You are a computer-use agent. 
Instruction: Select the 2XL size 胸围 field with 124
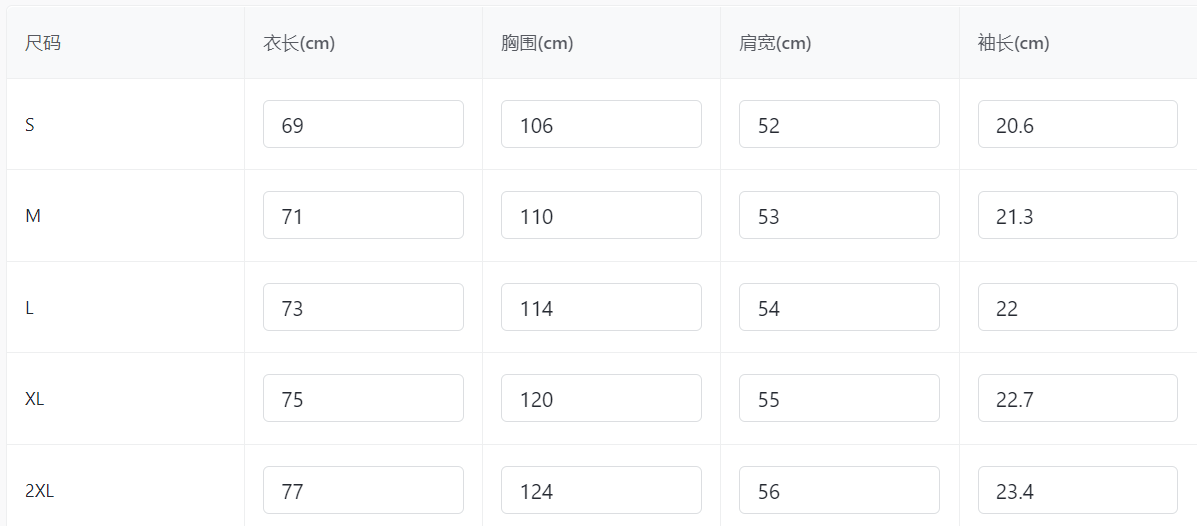tap(601, 490)
